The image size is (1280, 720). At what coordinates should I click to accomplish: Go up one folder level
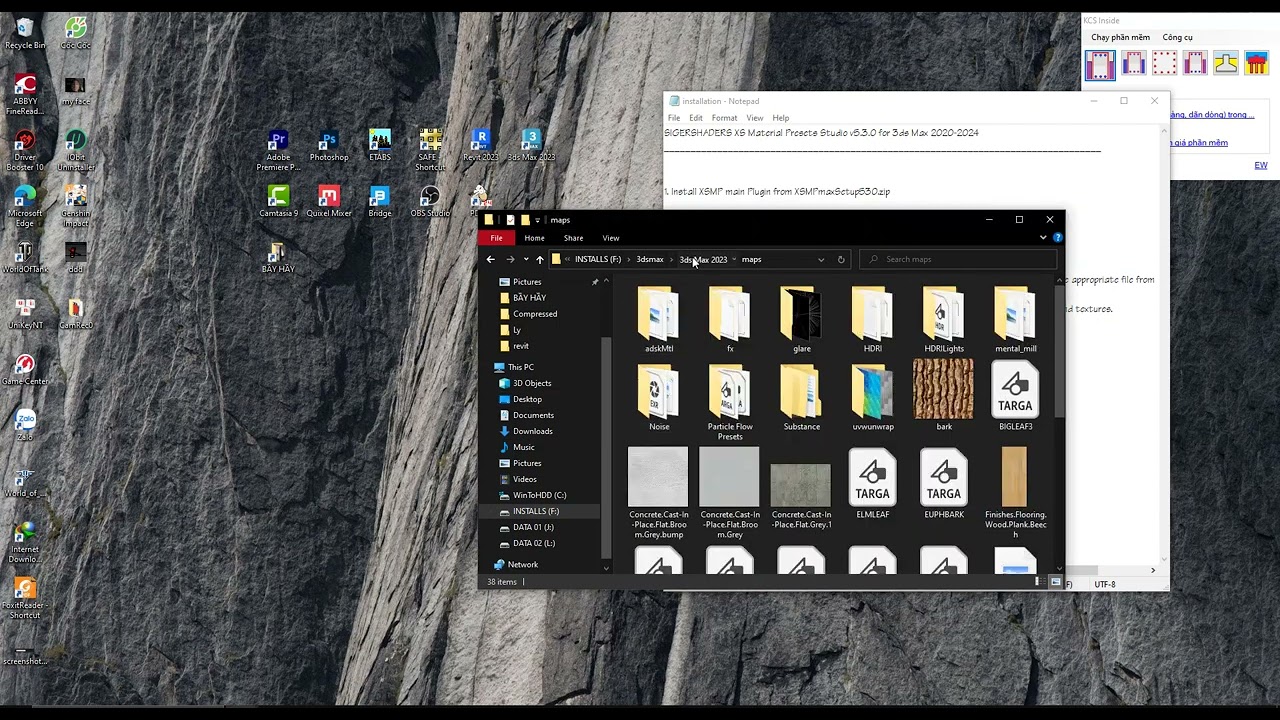(x=539, y=259)
